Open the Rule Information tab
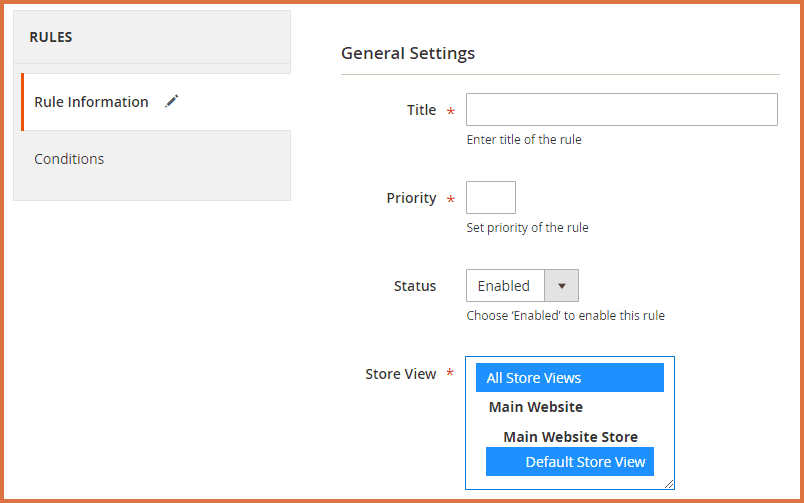Image resolution: width=804 pixels, height=503 pixels. pyautogui.click(x=91, y=102)
